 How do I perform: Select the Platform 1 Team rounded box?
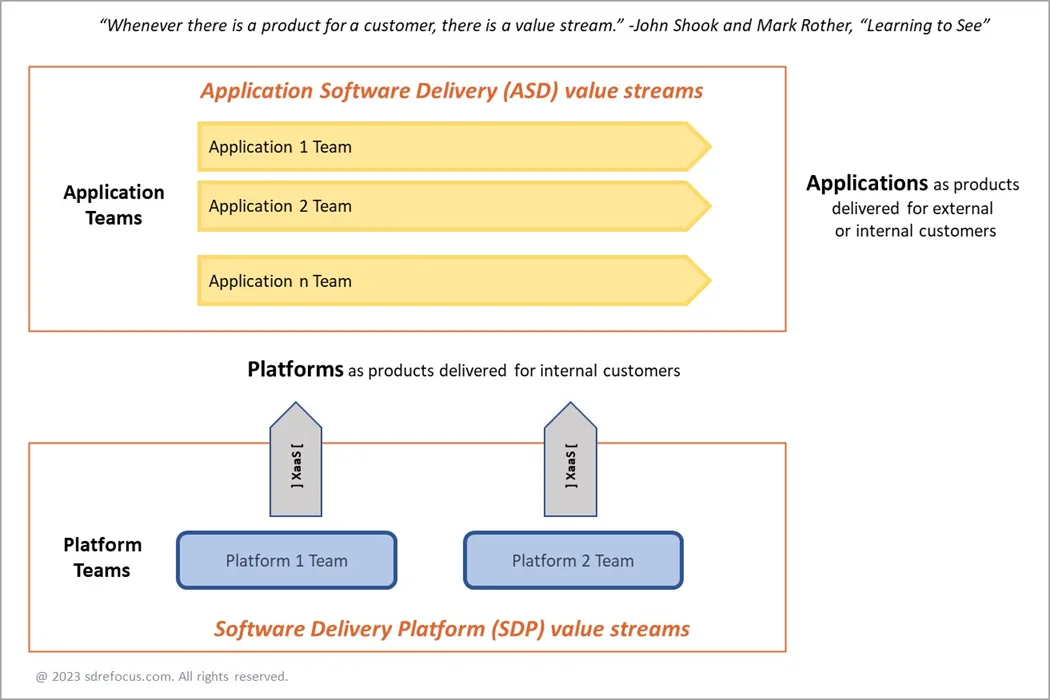click(286, 560)
